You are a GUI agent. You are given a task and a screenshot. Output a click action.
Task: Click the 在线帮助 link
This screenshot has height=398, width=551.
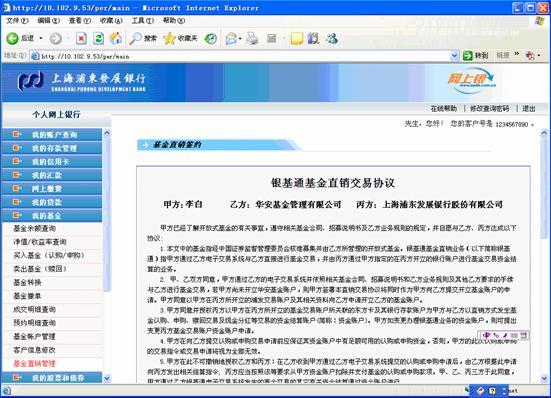click(x=443, y=109)
